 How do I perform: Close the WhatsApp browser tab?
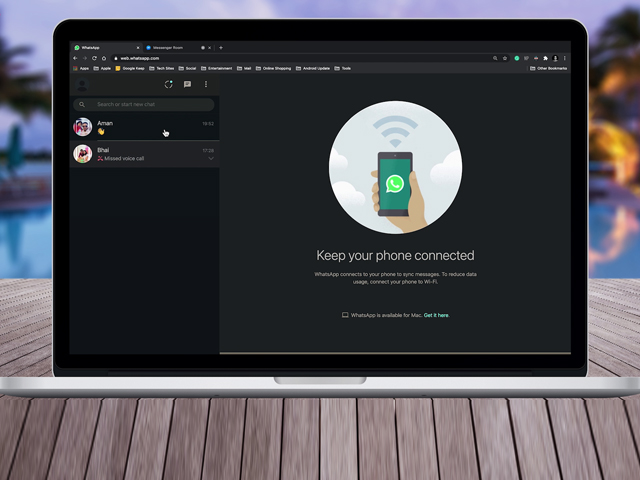point(138,48)
